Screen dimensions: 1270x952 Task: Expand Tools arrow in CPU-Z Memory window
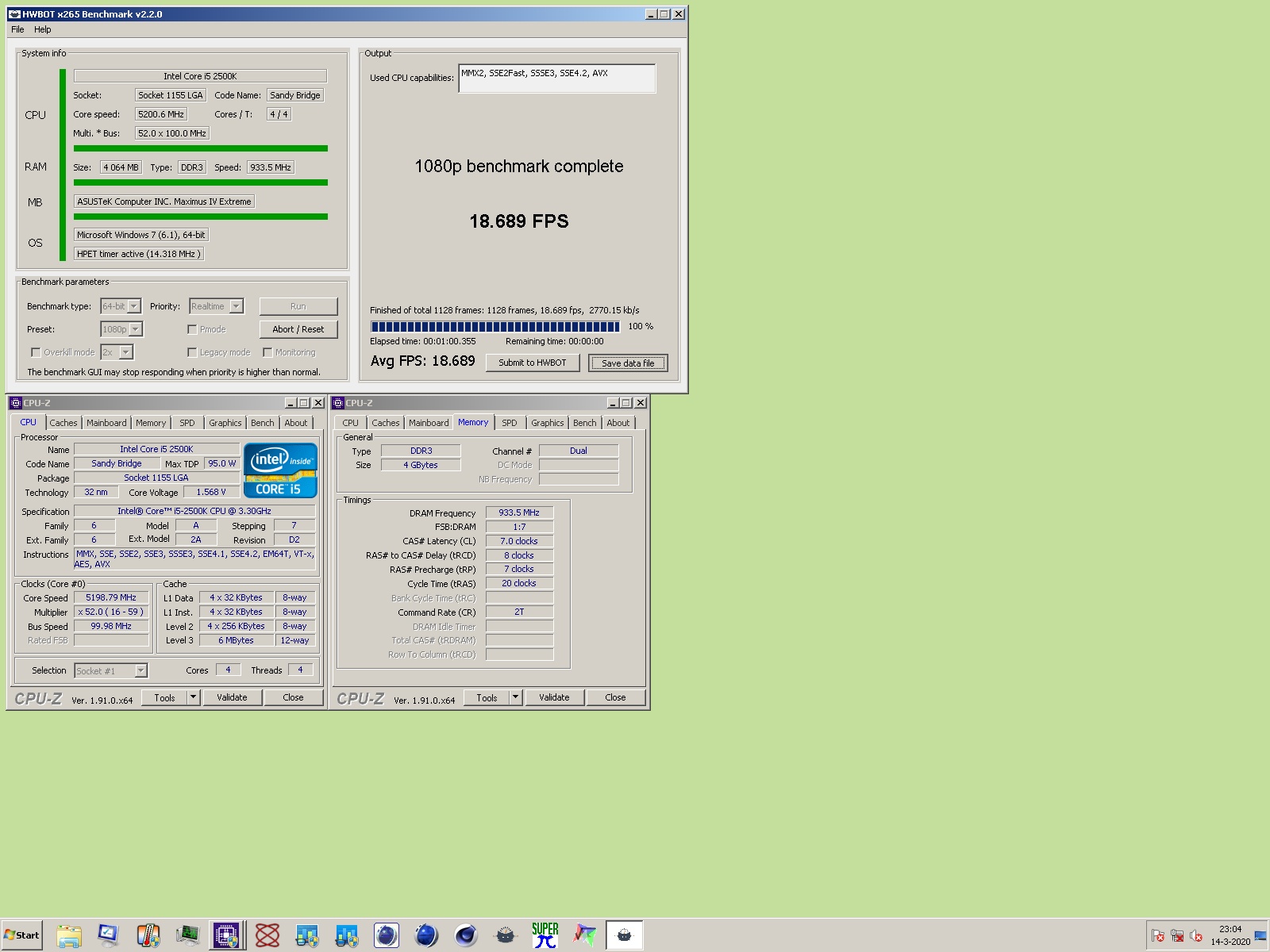tap(515, 697)
